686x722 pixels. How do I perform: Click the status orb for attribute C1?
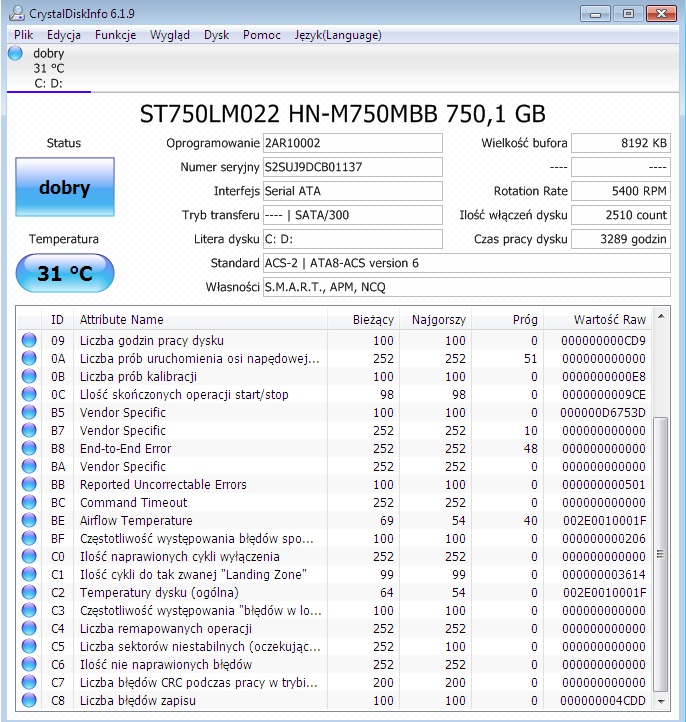click(x=29, y=574)
